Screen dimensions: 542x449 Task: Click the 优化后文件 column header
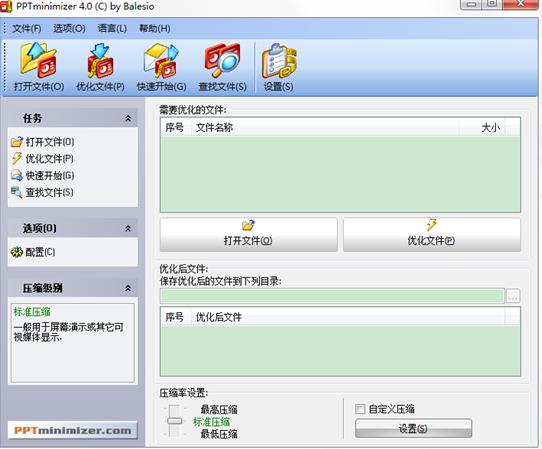click(348, 317)
